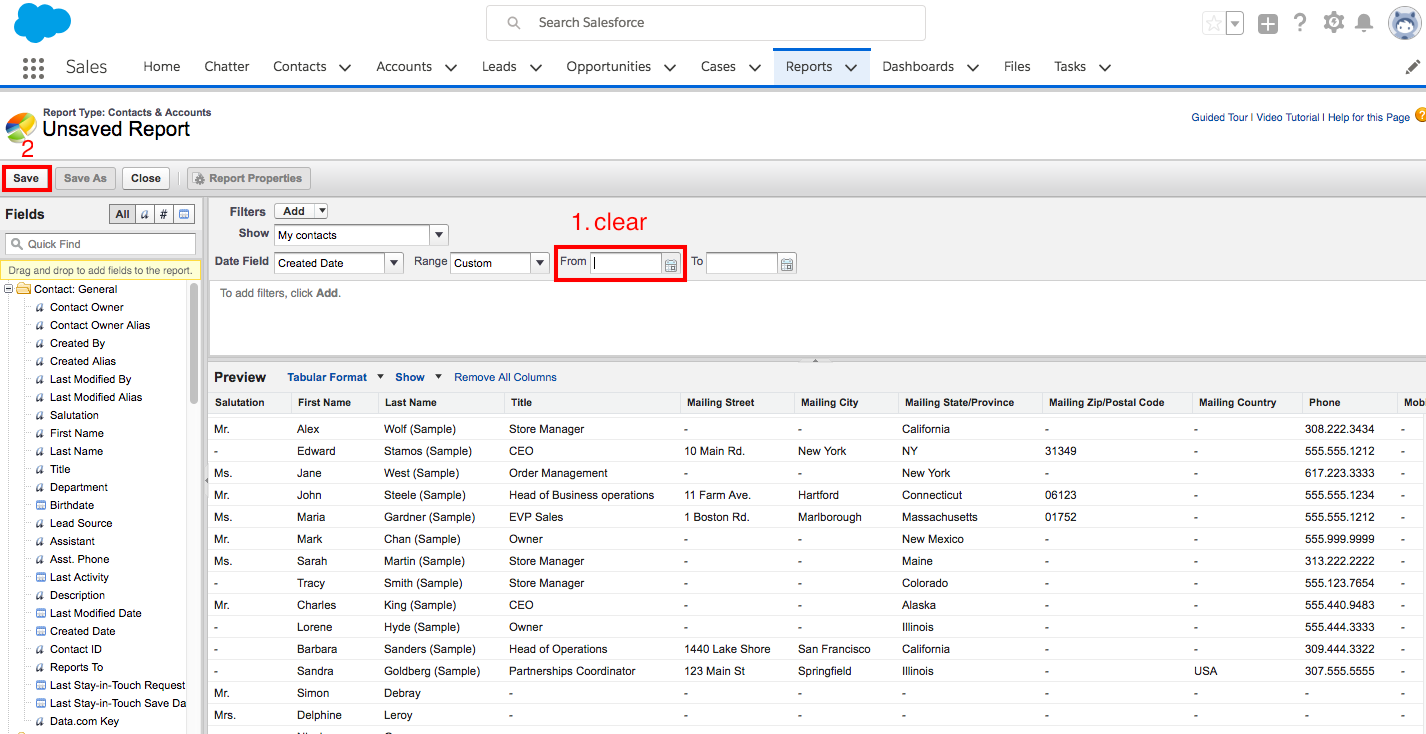Click the icon beside Created Date field
The height and width of the screenshot is (734, 1426).
click(40, 631)
